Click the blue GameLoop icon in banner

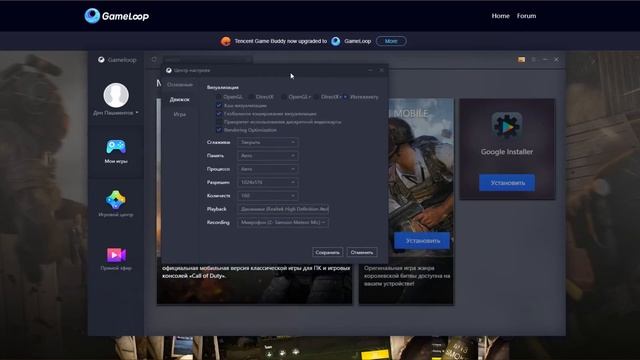point(336,41)
